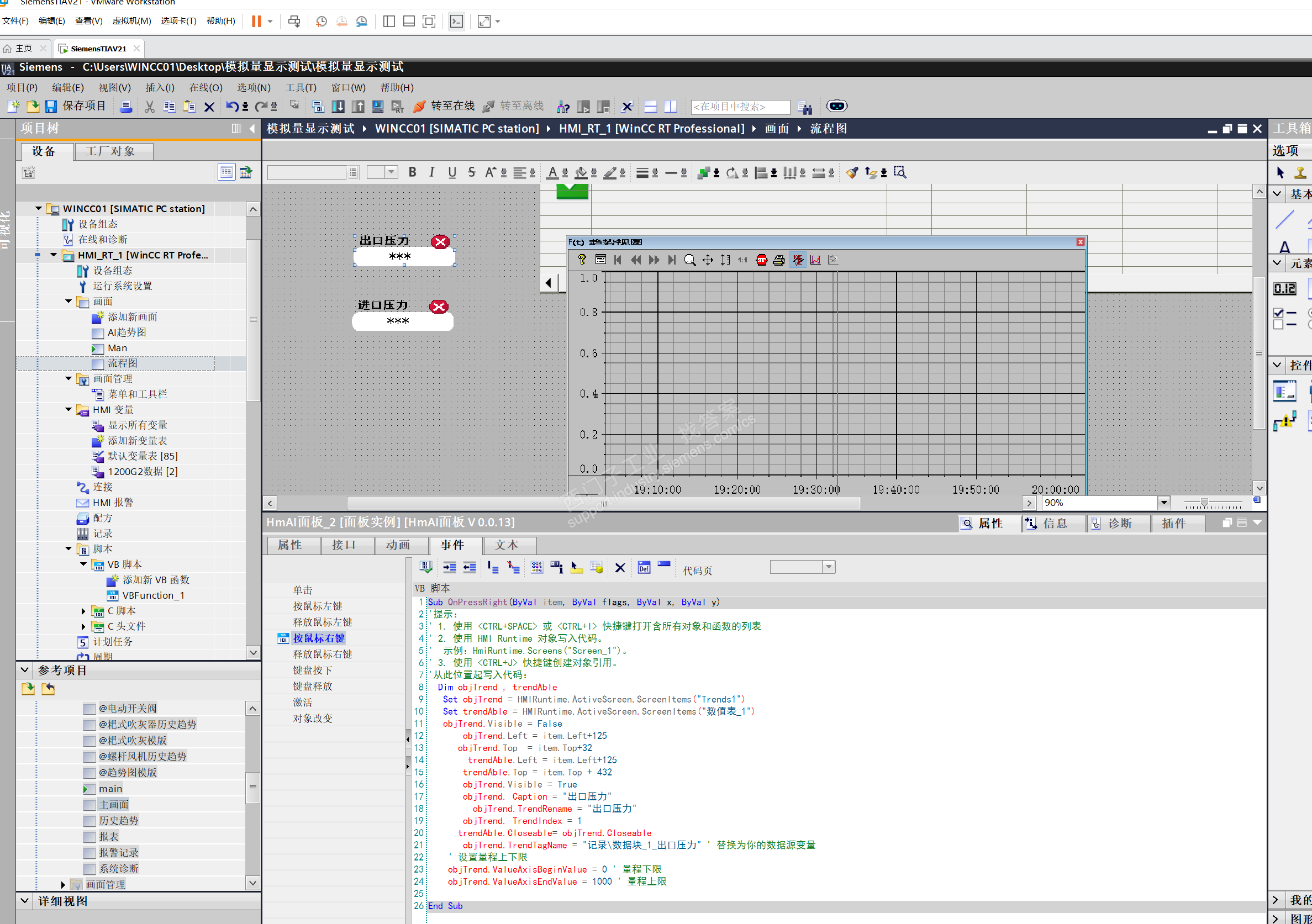This screenshot has height=924, width=1312.
Task: Click the Bold formatting icon
Action: click(x=412, y=172)
